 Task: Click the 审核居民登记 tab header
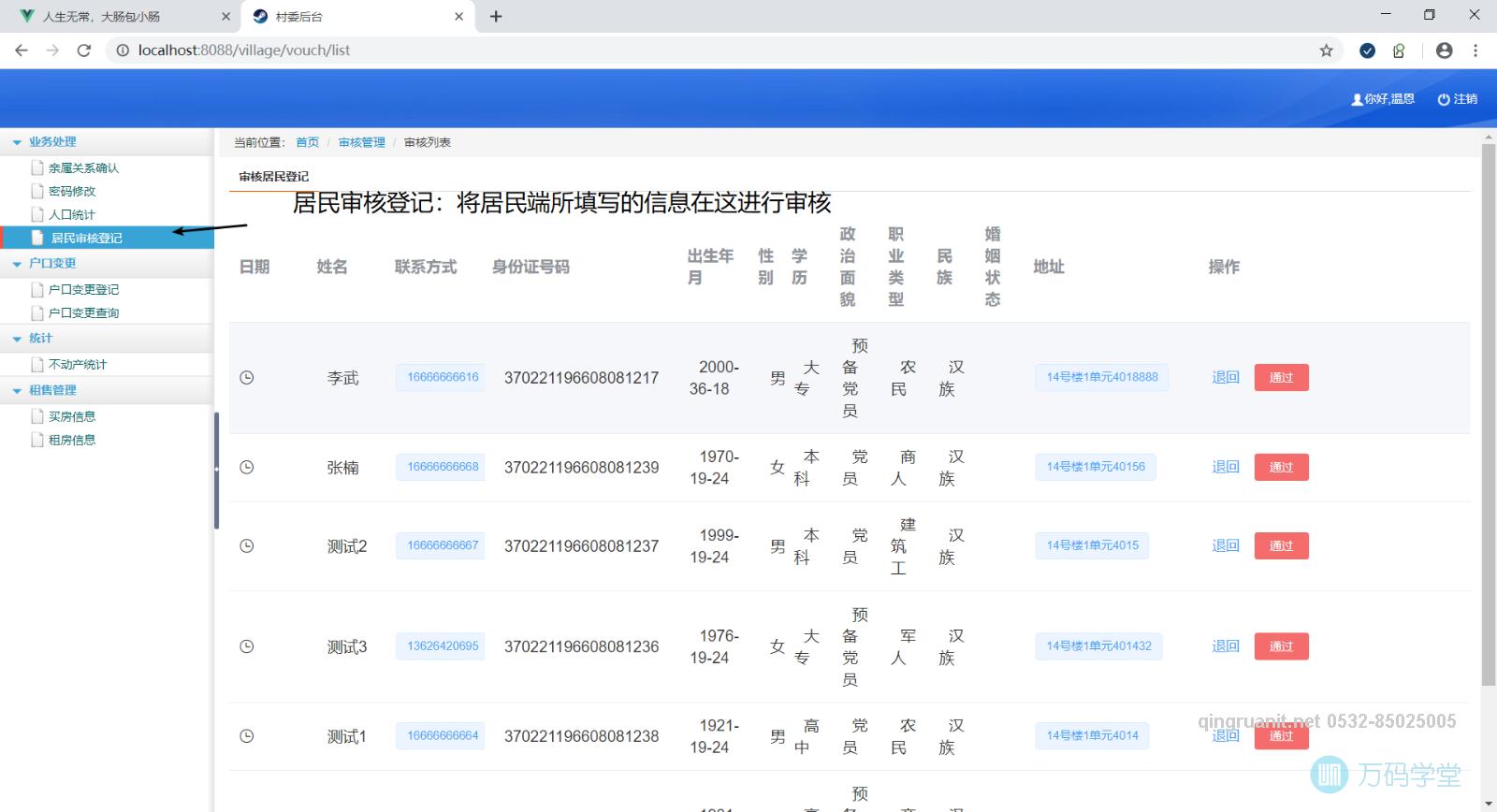point(273,177)
